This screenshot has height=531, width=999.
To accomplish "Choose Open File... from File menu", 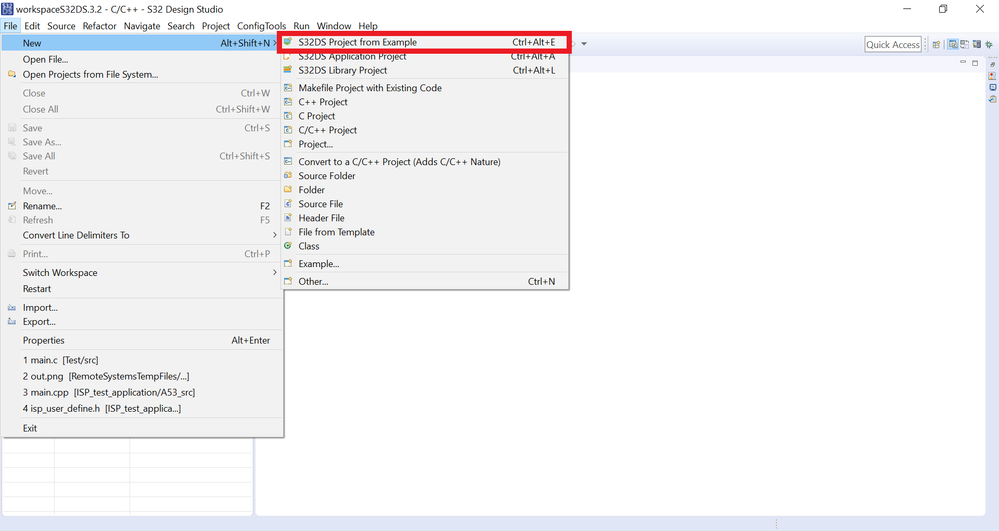I will 141,59.
